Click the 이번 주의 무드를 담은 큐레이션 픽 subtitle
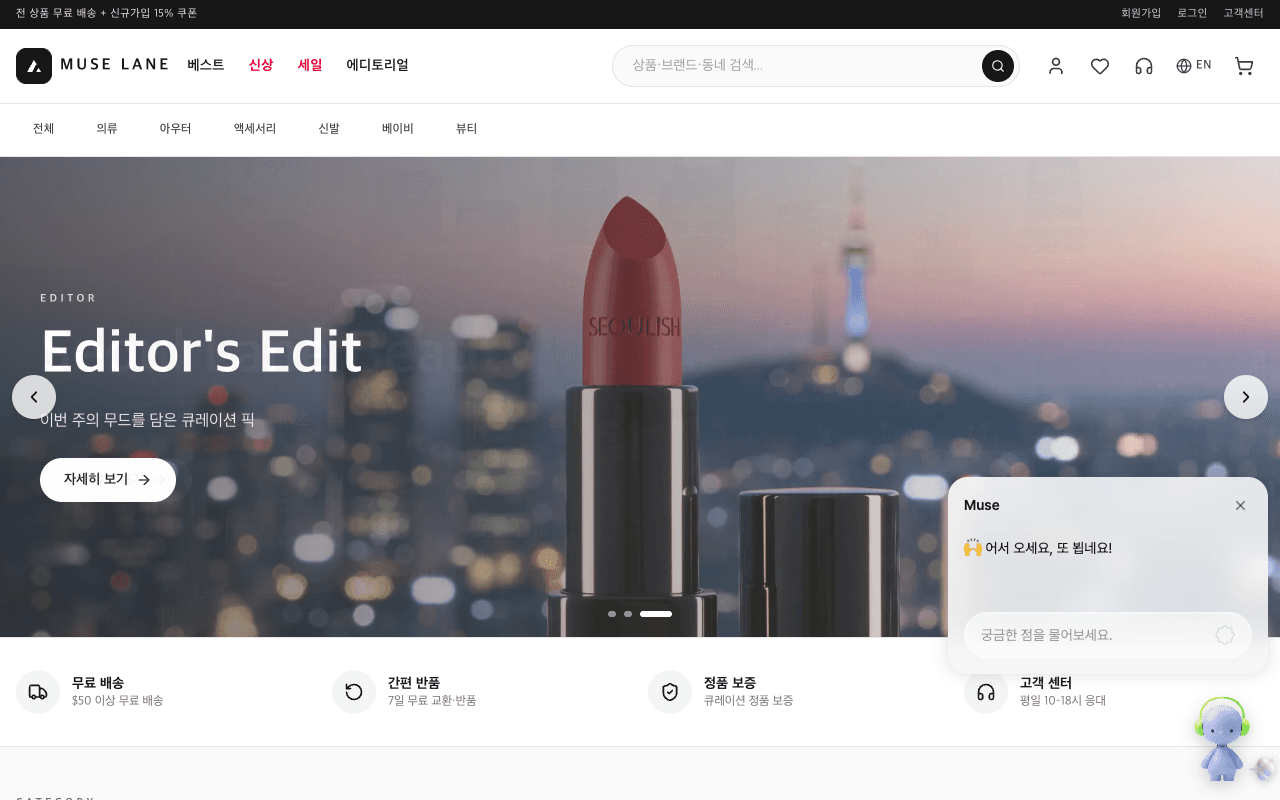This screenshot has height=800, width=1280. click(148, 420)
